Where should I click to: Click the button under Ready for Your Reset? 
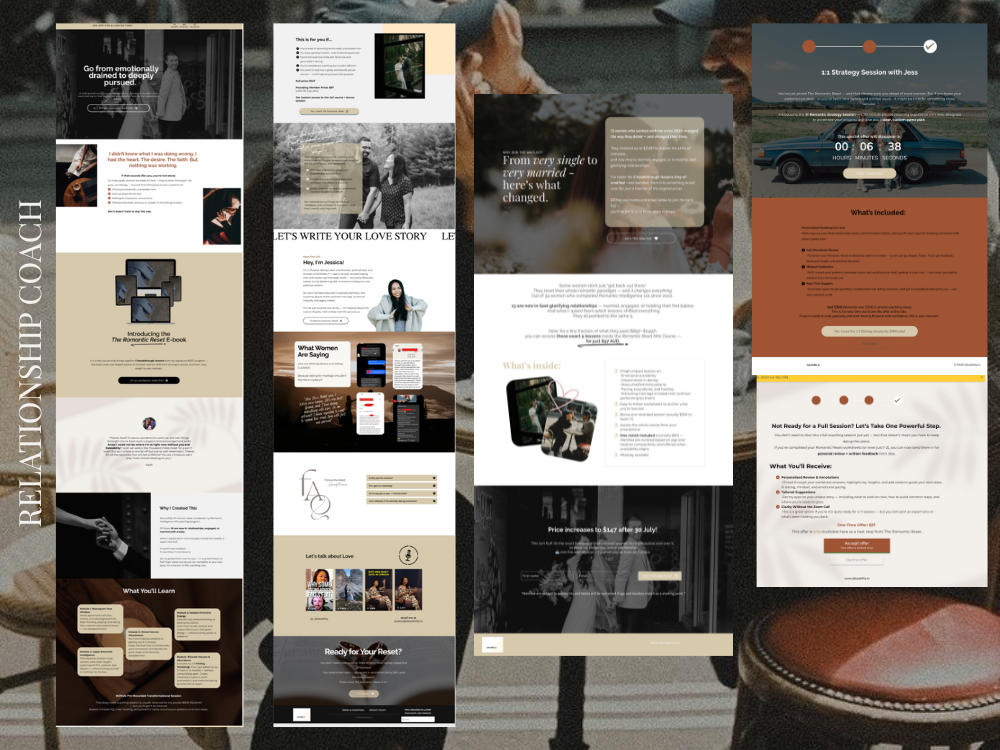[x=364, y=693]
